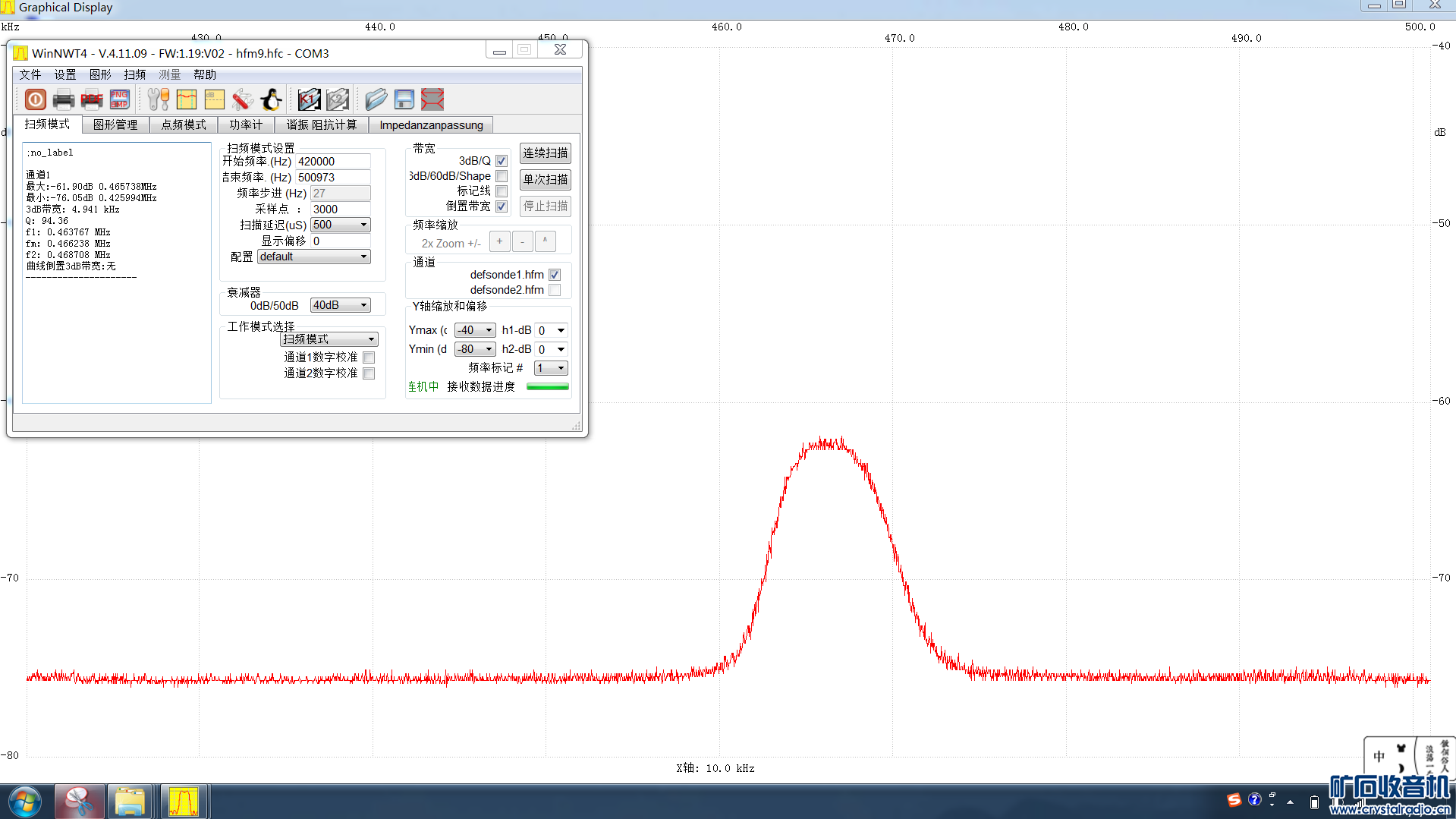Enable the defsonde2.hfm channel checkbox
This screenshot has width=1456, height=819.
(x=555, y=290)
